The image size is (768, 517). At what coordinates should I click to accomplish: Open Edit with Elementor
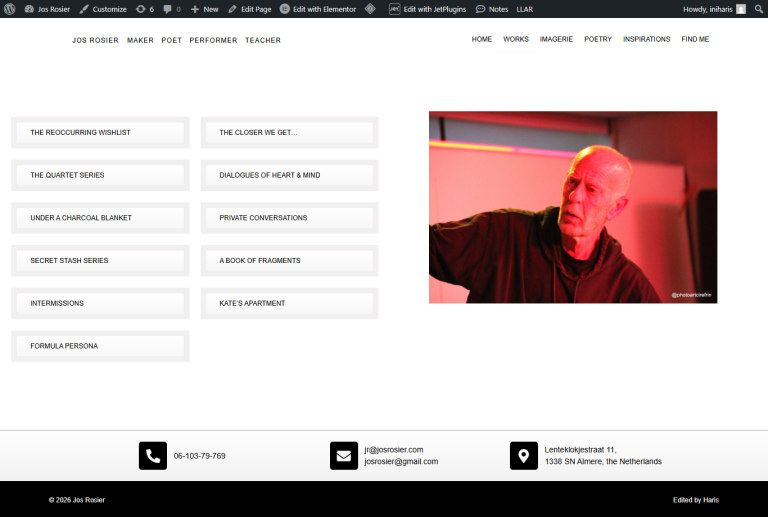click(x=318, y=9)
